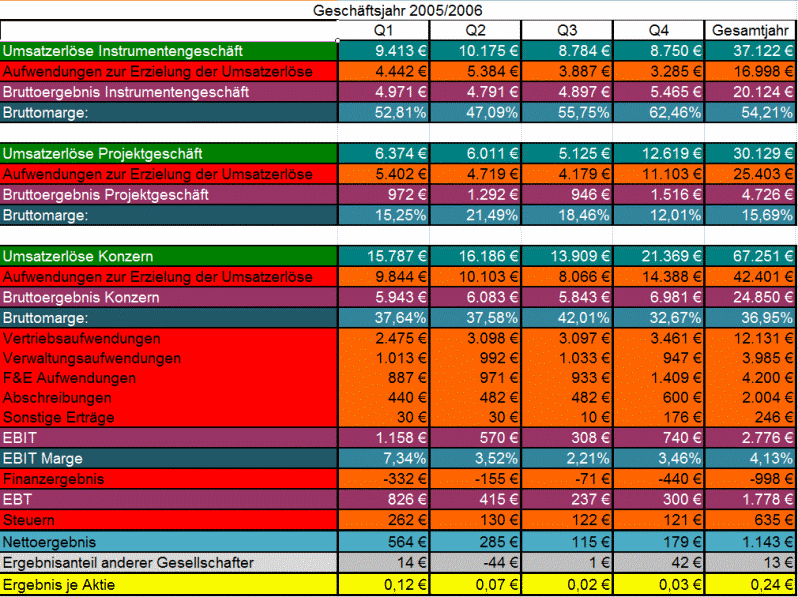Select the Bruttoergebnis Konzern label
This screenshot has width=798, height=597.
click(x=169, y=297)
